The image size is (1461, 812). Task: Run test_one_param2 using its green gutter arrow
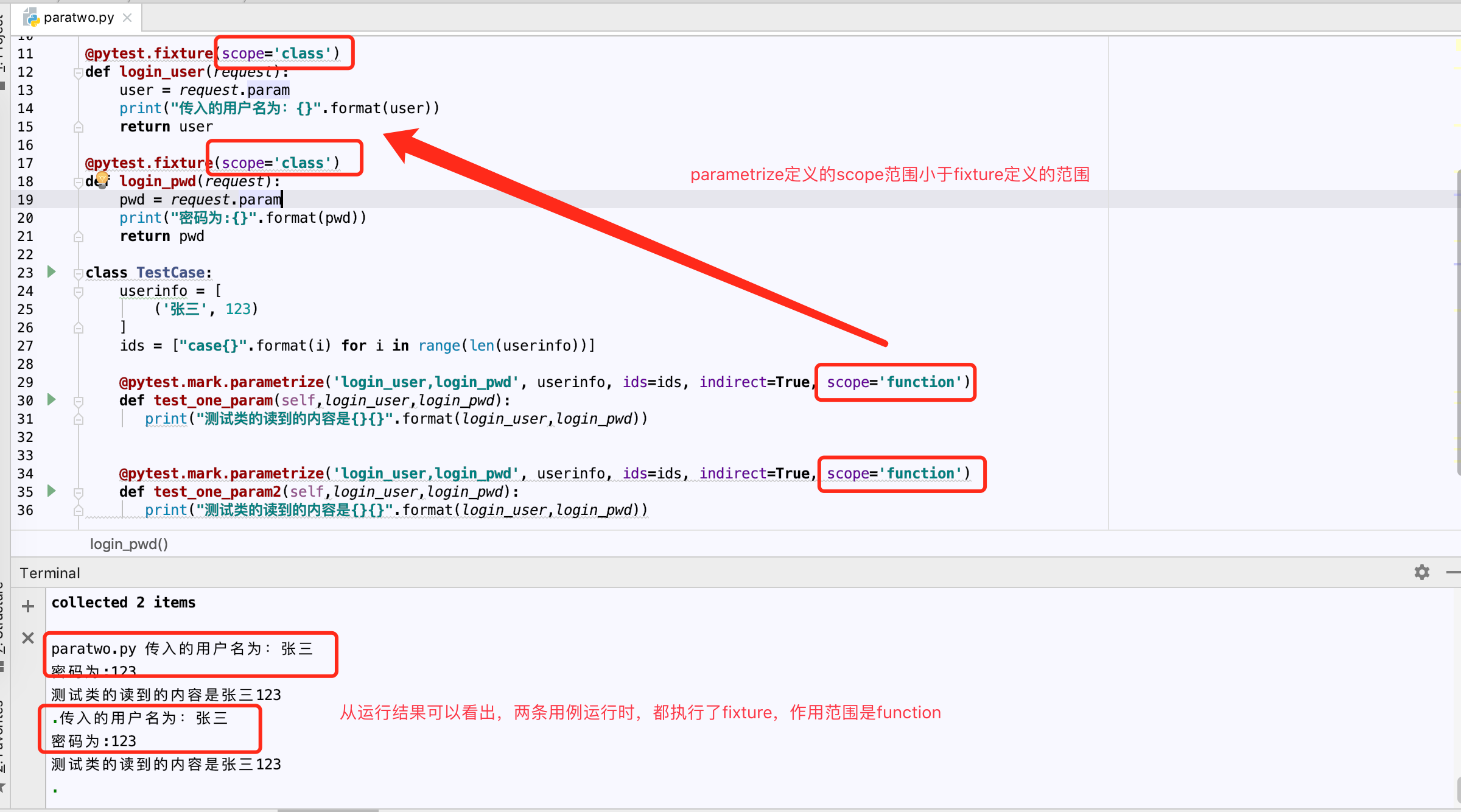pos(51,491)
